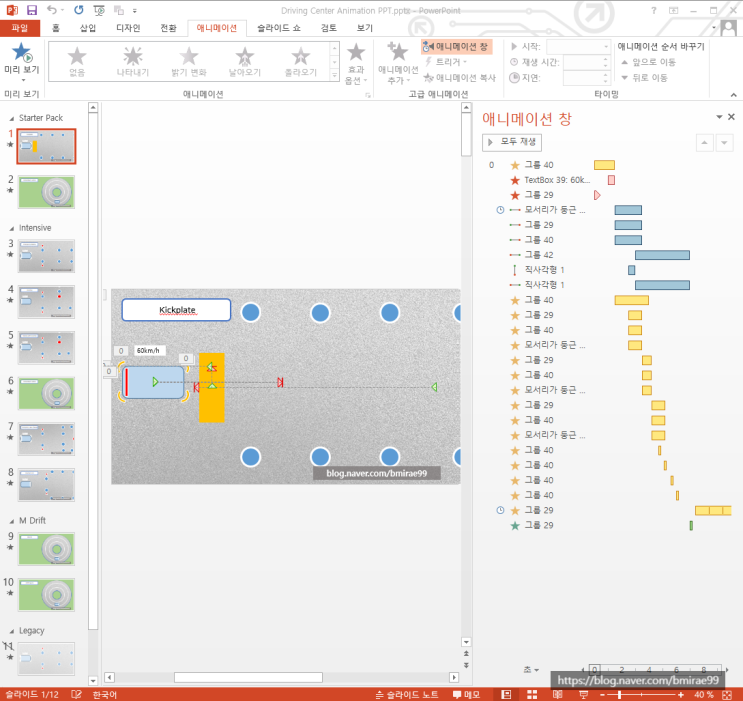Click the Kickplate text box on slide

pyautogui.click(x=176, y=310)
